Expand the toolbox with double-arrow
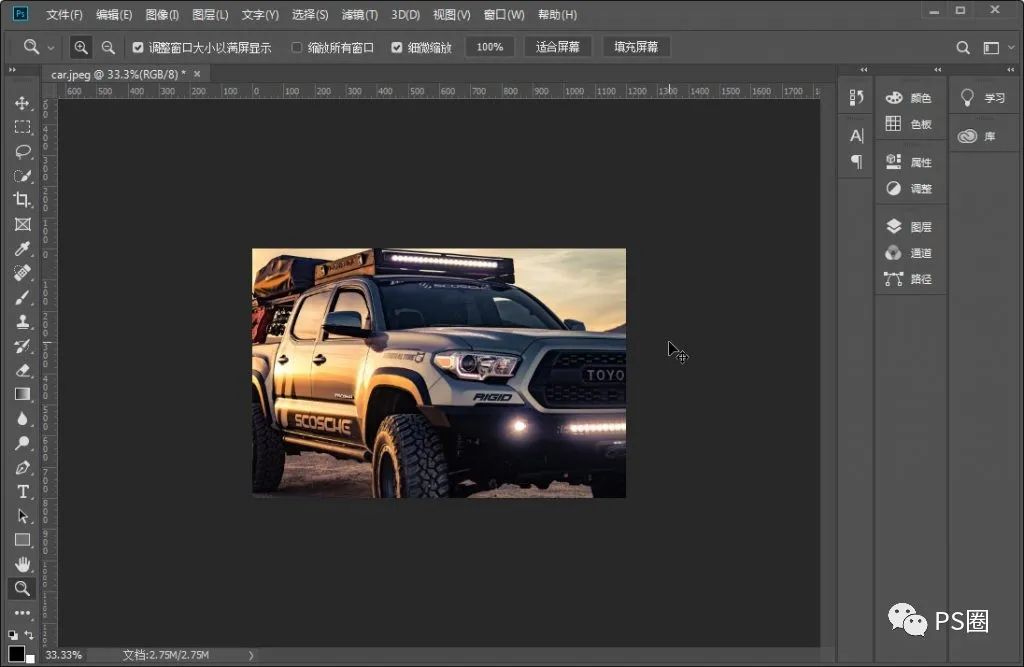 click(x=12, y=69)
